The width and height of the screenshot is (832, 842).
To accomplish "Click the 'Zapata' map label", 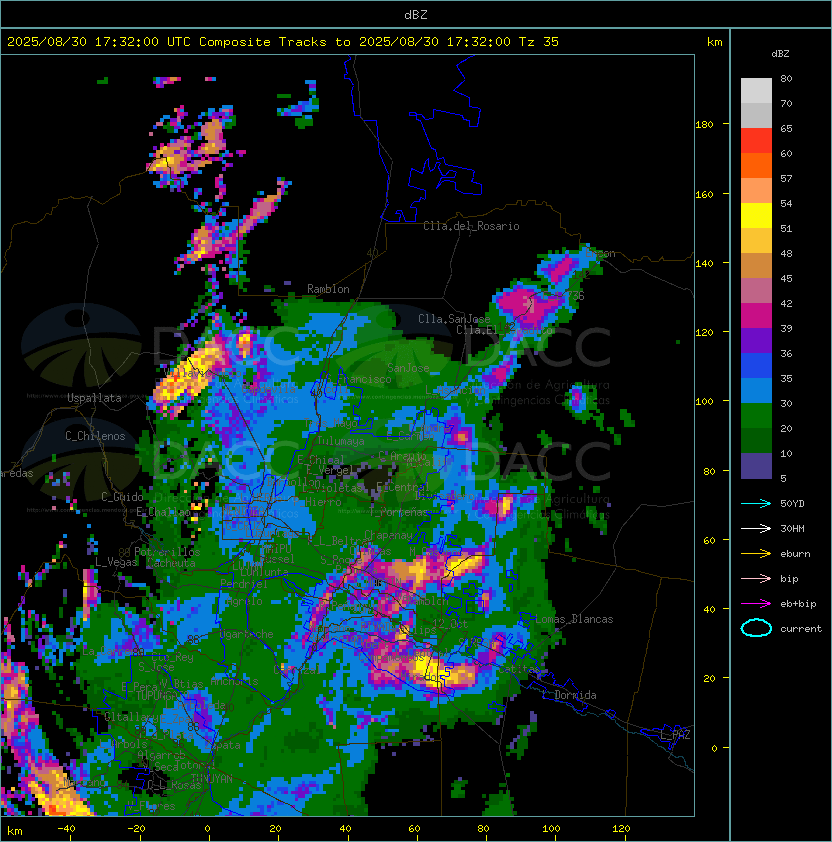I will coord(223,745).
